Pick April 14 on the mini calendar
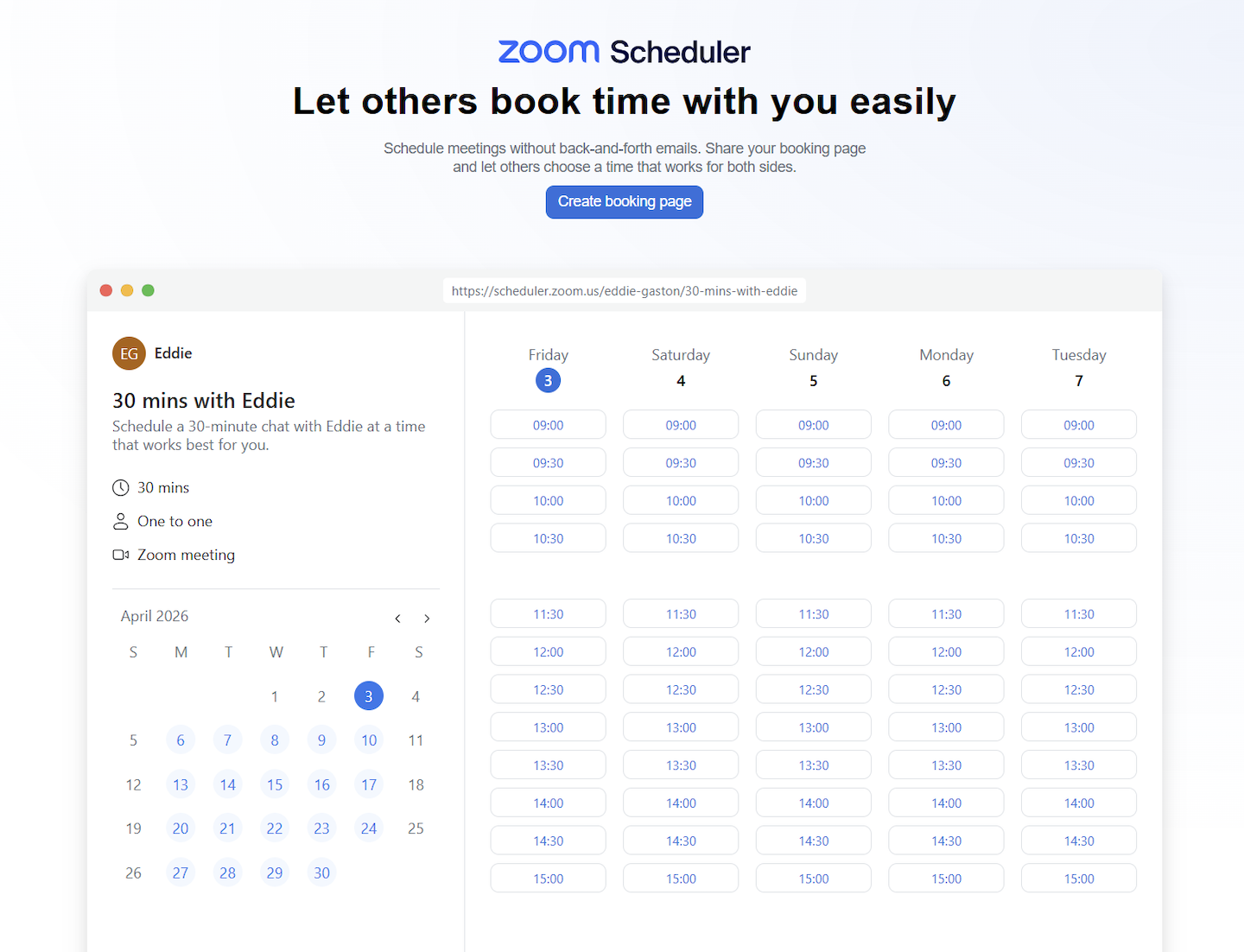Viewport: 1244px width, 952px height. click(227, 784)
